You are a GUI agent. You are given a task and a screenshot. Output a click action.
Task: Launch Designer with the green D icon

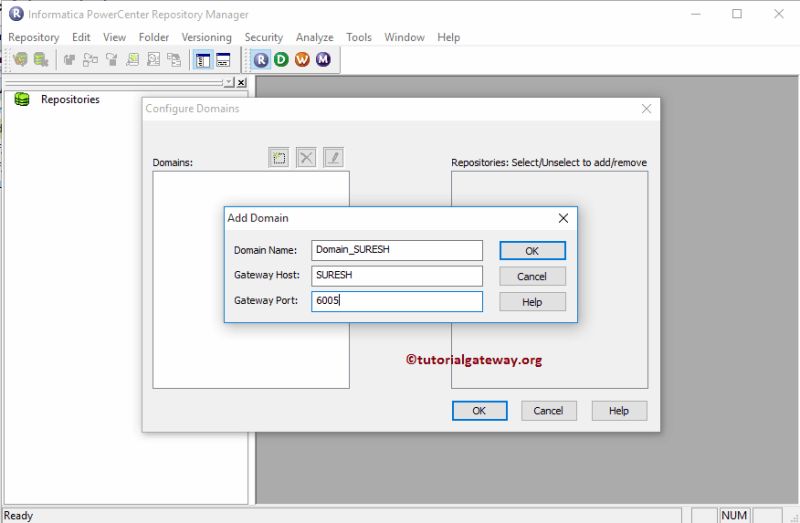pos(281,60)
